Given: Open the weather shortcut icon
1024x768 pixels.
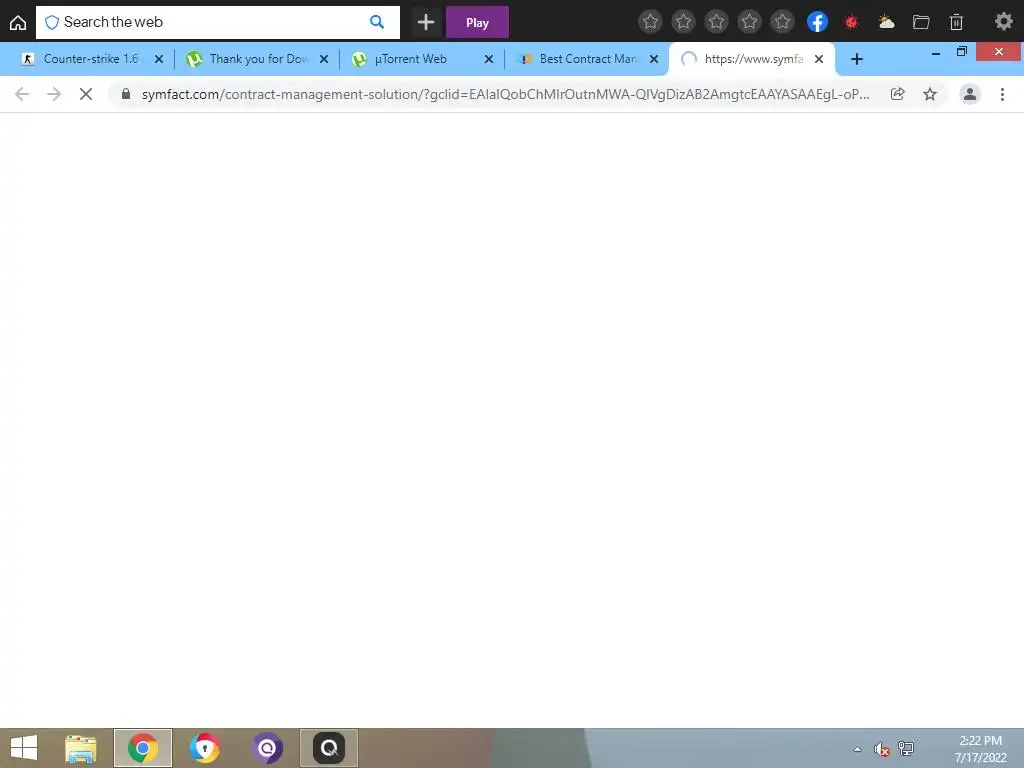Looking at the screenshot, I should coord(886,22).
